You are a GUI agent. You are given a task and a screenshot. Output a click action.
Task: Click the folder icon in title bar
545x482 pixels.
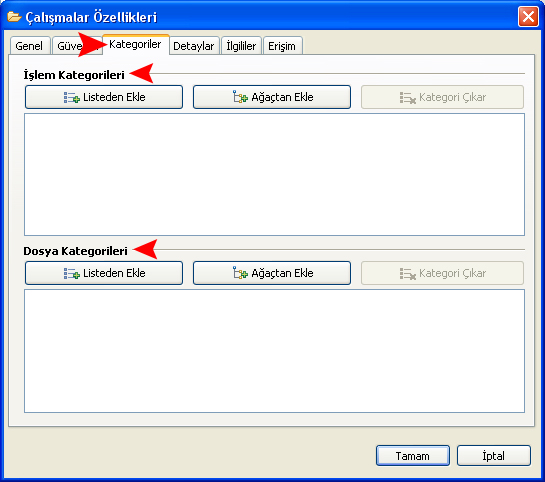pos(14,17)
